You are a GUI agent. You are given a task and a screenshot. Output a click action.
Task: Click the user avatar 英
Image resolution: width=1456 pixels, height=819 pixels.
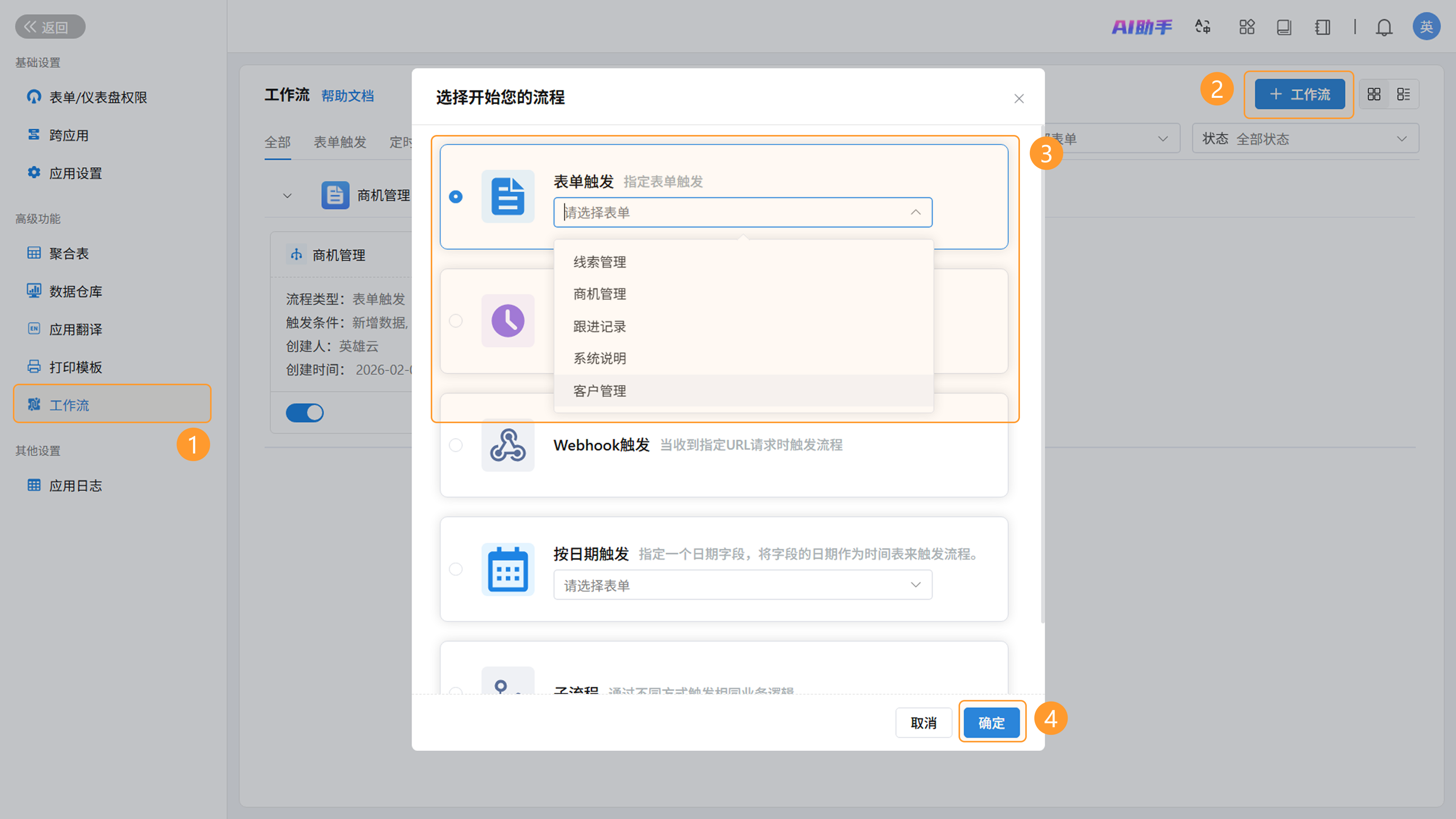1426,27
